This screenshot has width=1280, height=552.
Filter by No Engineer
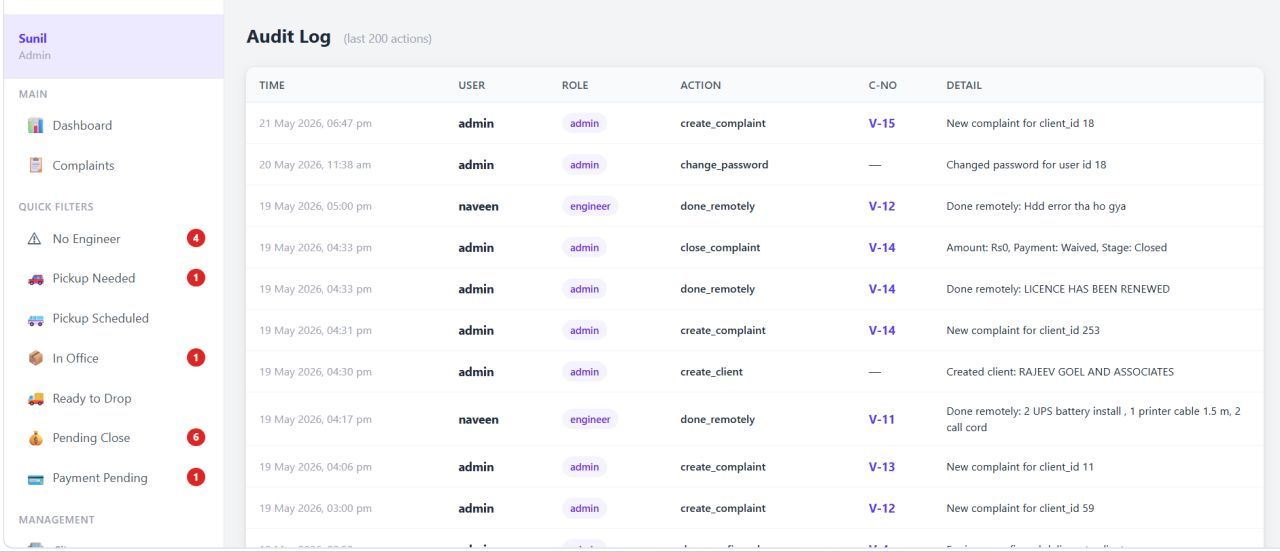click(114, 239)
